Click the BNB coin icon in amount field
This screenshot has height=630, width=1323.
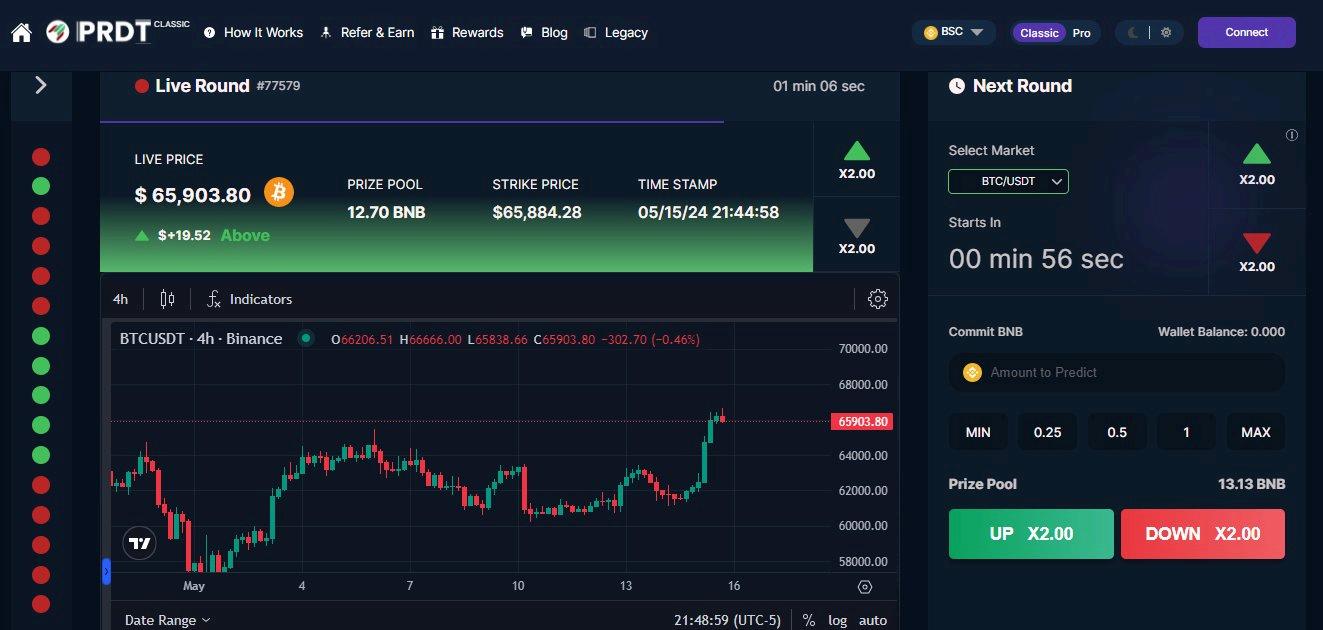click(972, 372)
